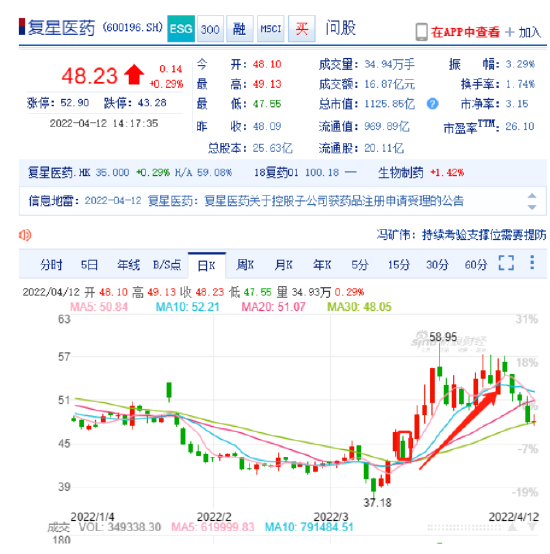This screenshot has width=550, height=554.
Task: Open 复星医药.HK quote link
Action: [x=59, y=173]
